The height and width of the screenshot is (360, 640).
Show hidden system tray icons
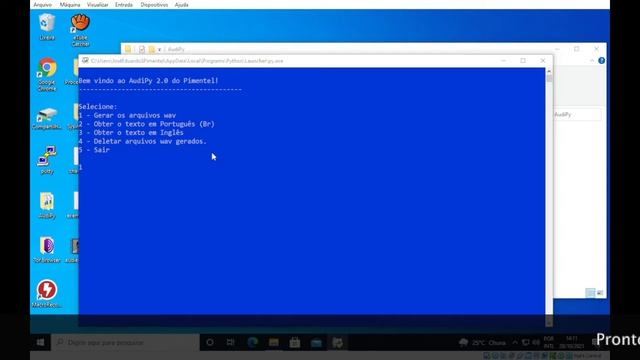tap(515, 342)
